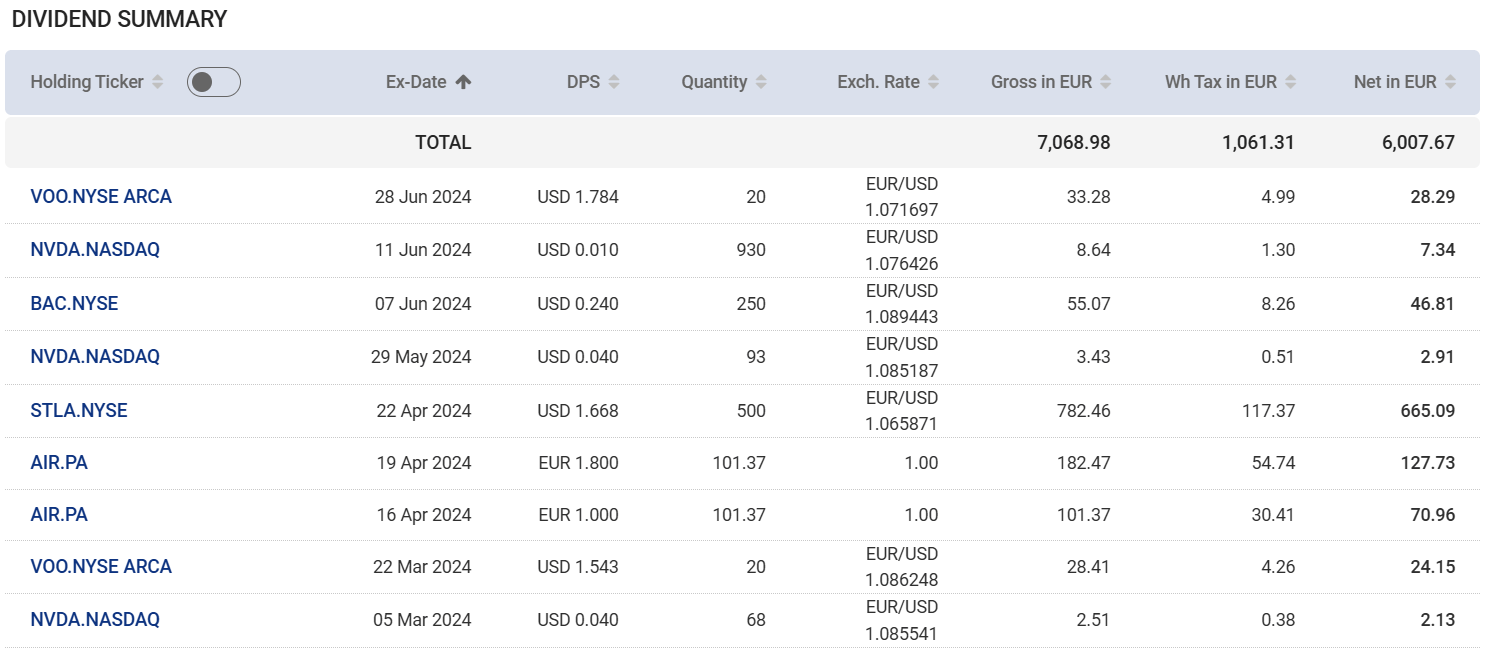The image size is (1485, 652).
Task: Open NVDA.NASDAQ link dated 05 Mar 2024
Action: click(x=95, y=620)
